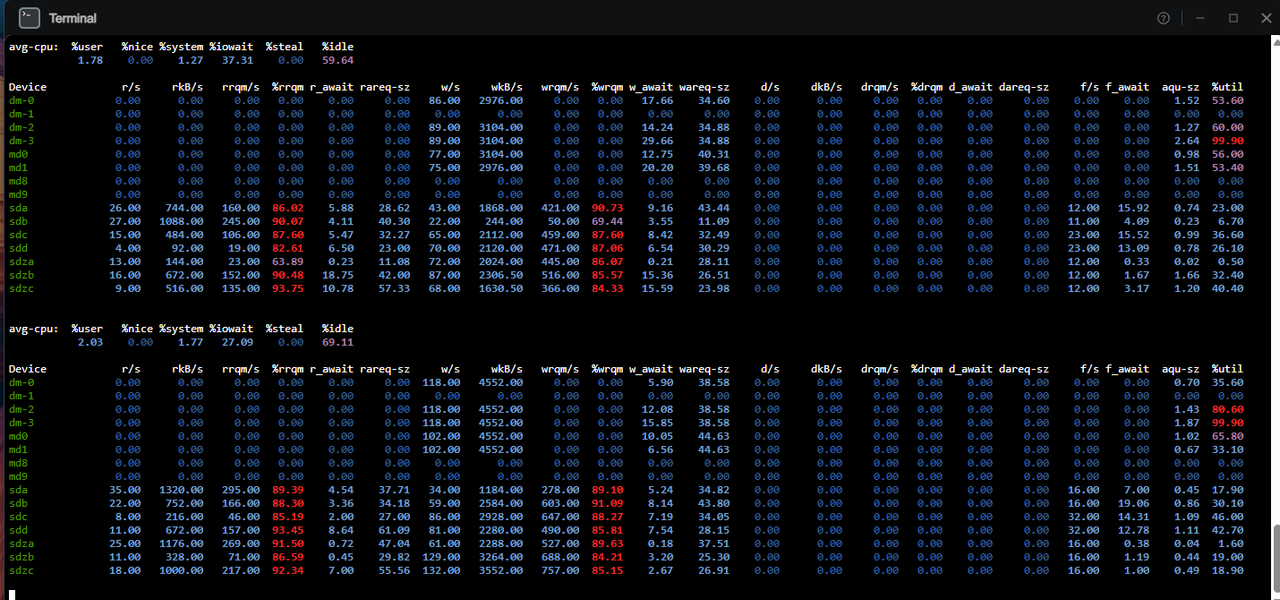Viewport: 1280px width, 600px height.
Task: Click the Terminal title text
Action: [73, 18]
